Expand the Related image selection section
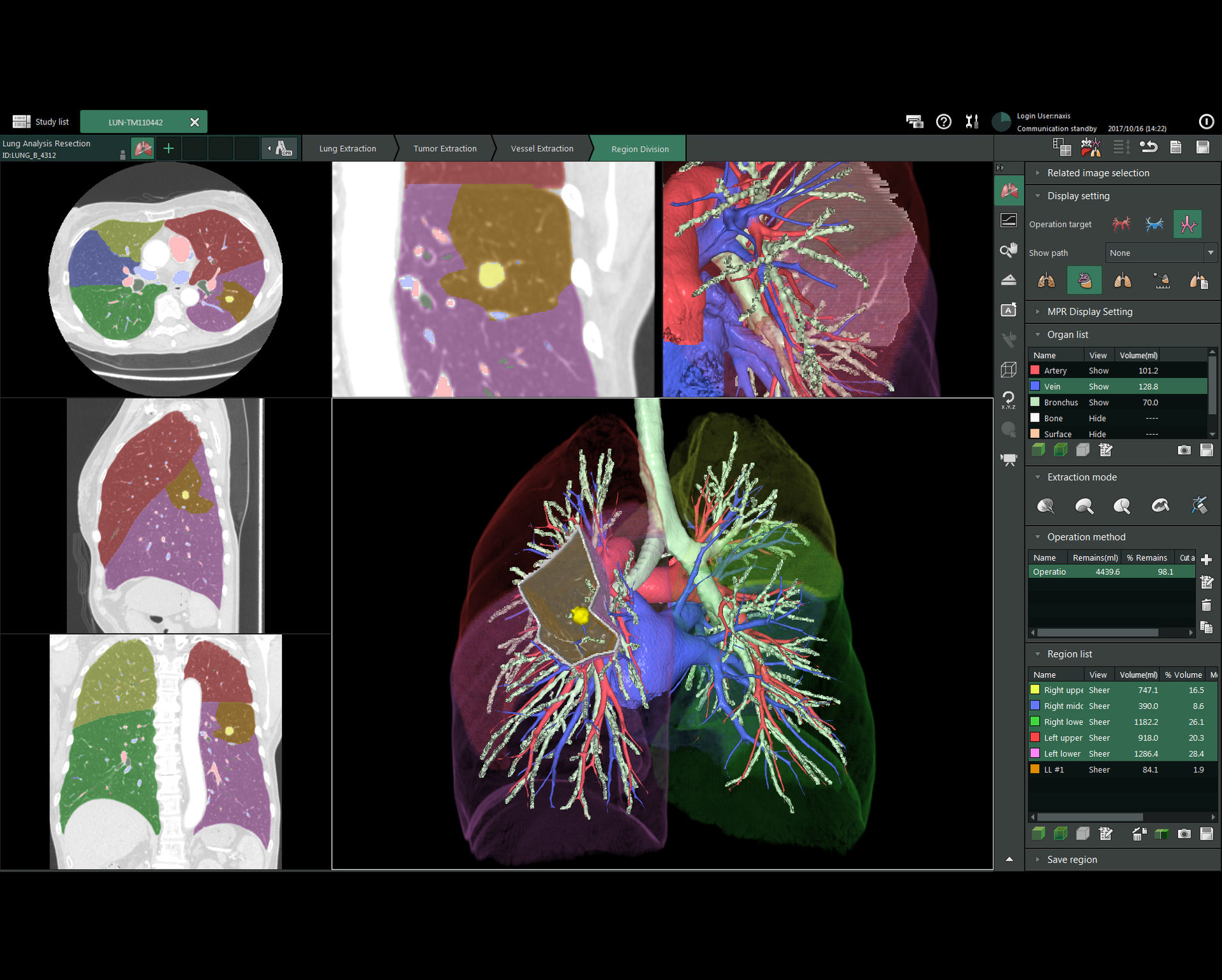1222x980 pixels. (x=1098, y=173)
